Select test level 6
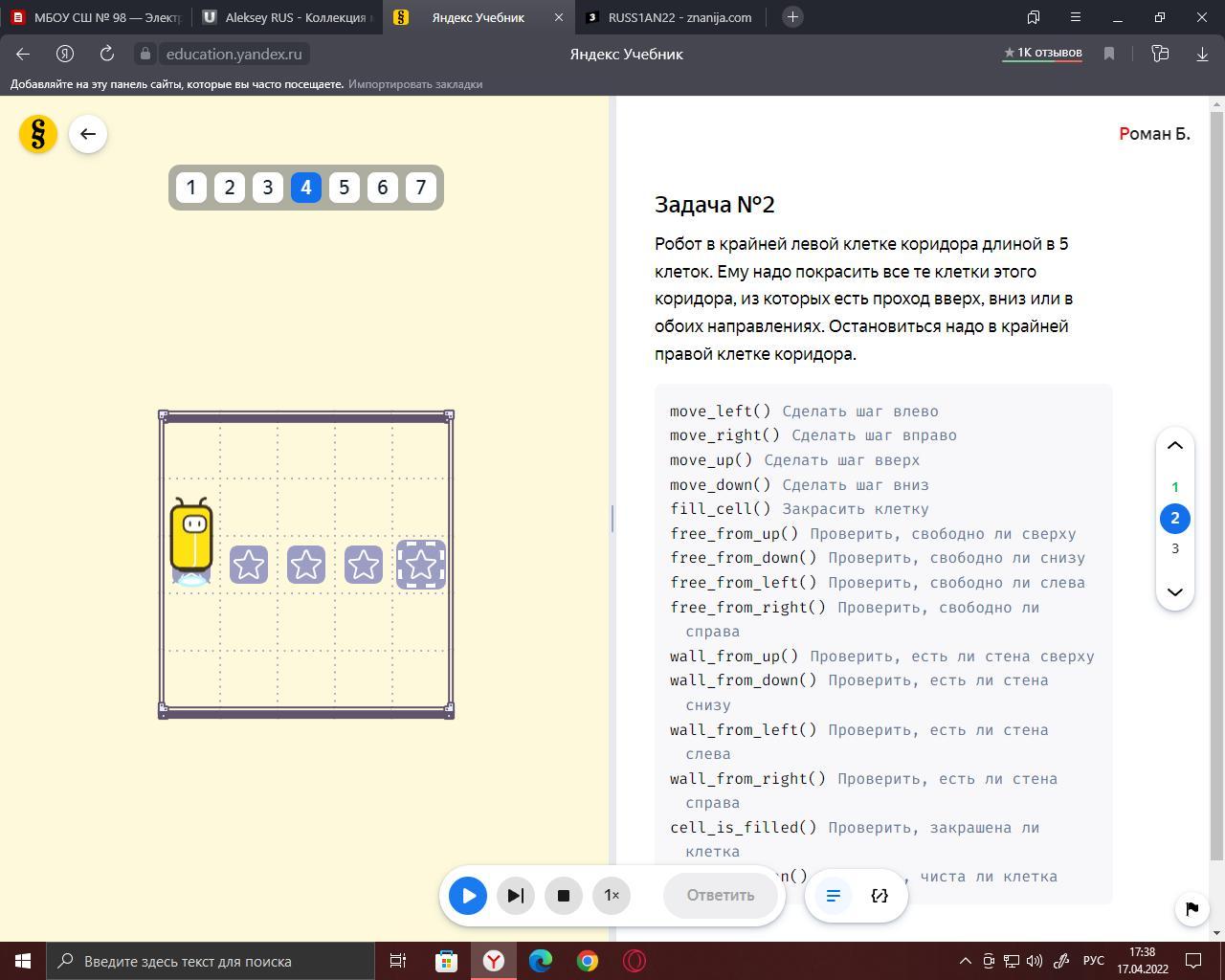Viewport: 1225px width, 980px height. pyautogui.click(x=383, y=188)
